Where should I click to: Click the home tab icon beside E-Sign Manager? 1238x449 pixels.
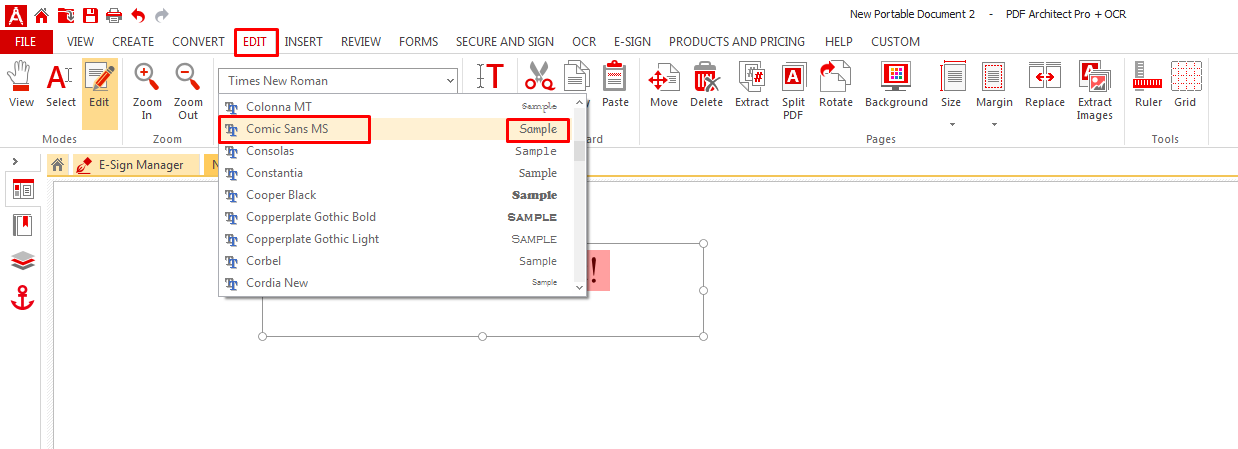(x=58, y=165)
